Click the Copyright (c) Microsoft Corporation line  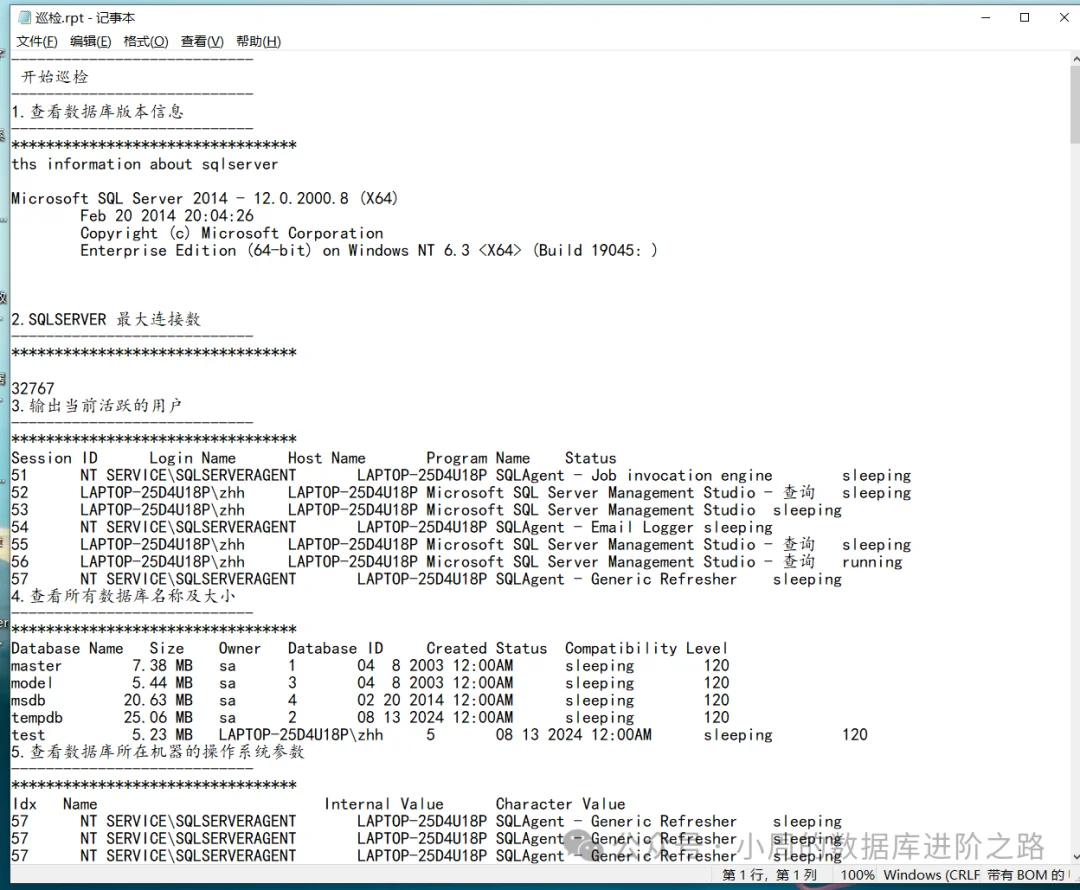click(231, 233)
